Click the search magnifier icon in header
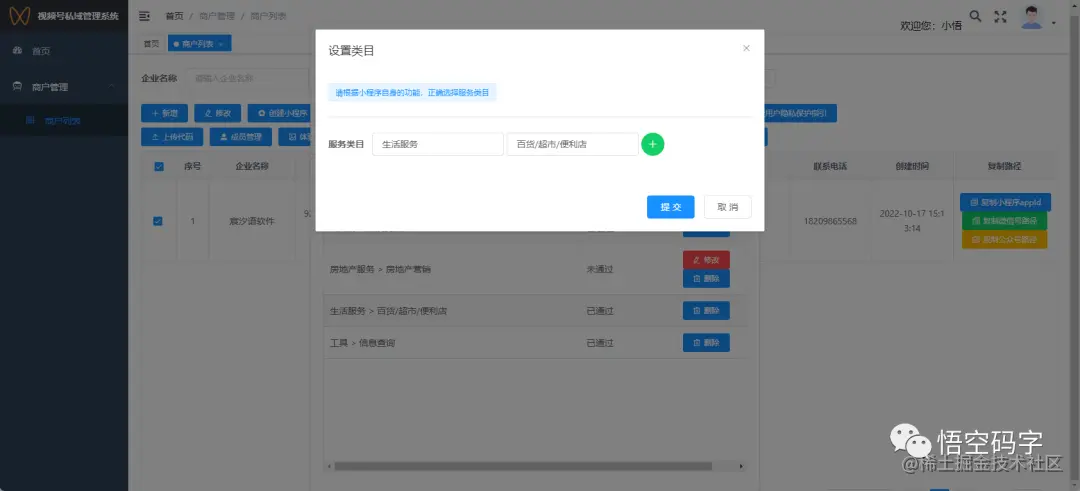 [x=975, y=16]
